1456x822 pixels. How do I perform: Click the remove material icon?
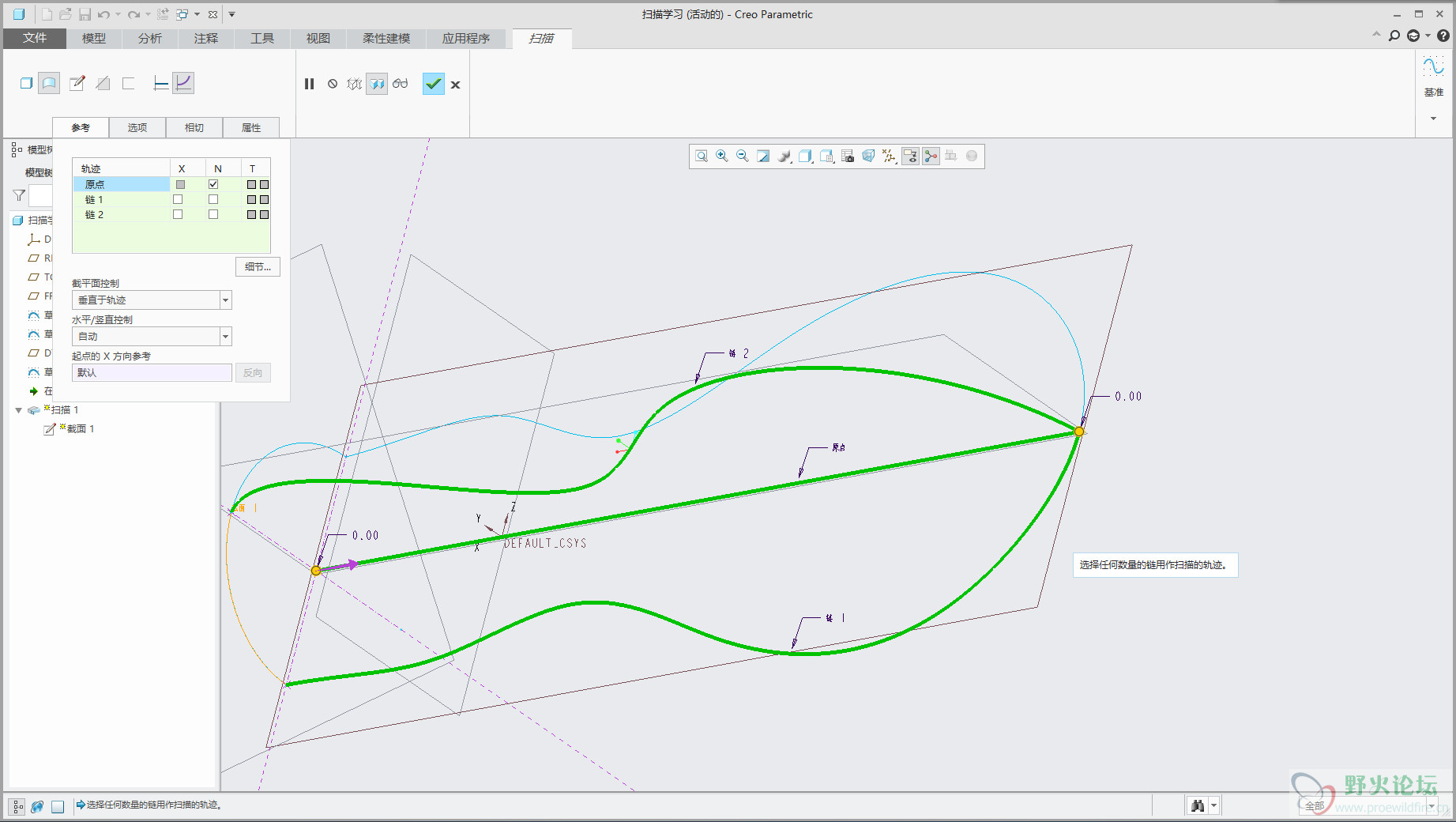point(103,83)
